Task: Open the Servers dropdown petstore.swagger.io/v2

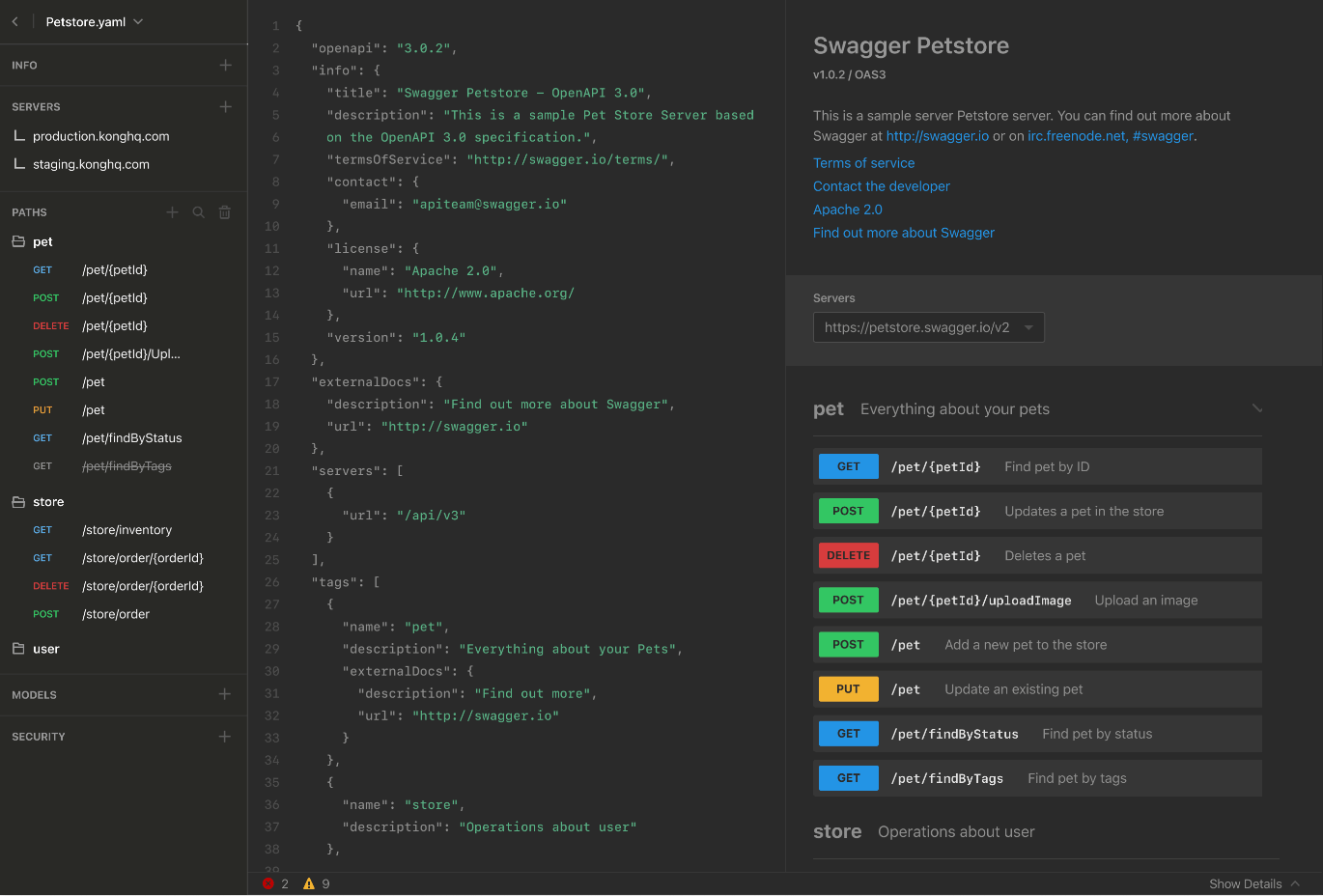Action: point(928,327)
